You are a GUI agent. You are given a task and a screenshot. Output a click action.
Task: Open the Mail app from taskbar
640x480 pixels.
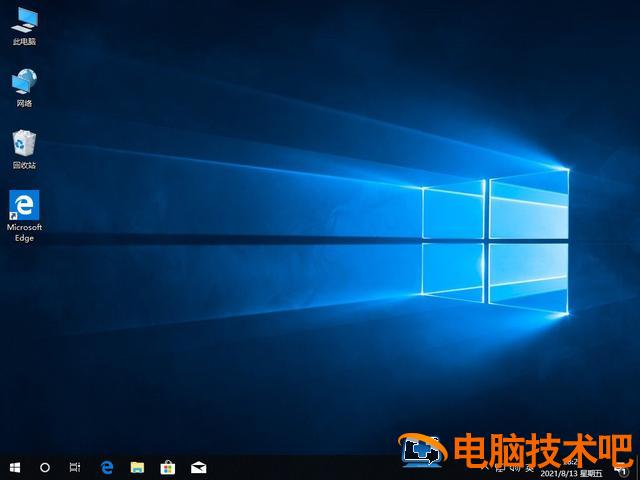(x=198, y=468)
